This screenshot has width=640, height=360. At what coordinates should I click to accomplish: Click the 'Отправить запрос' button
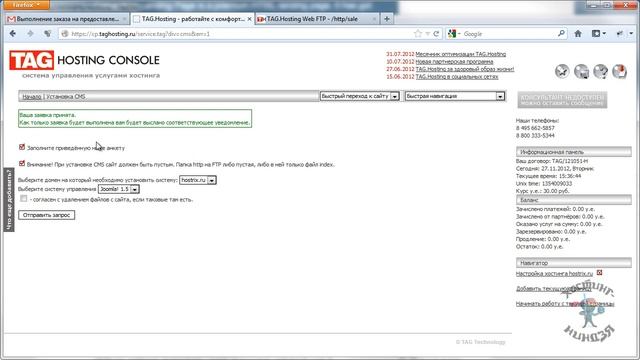pos(47,215)
